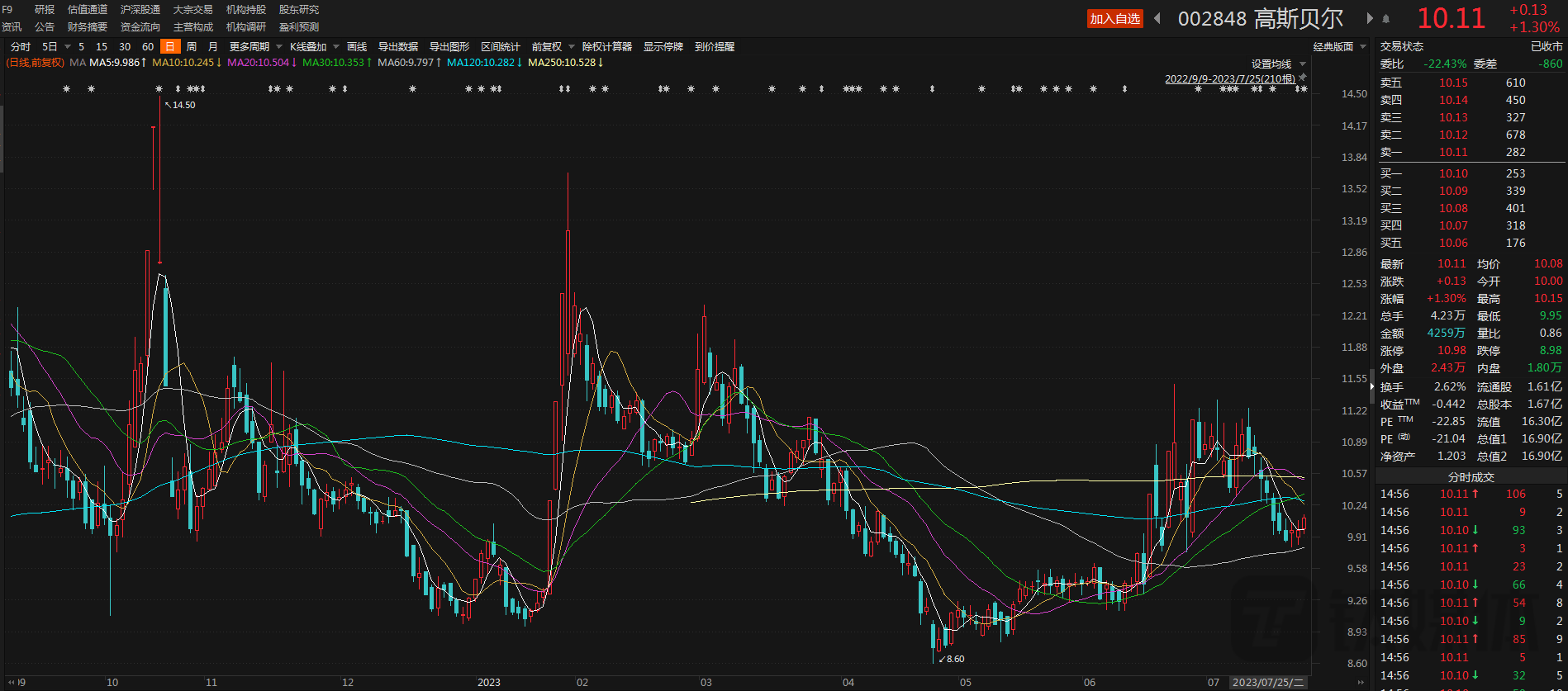Go to previous stock with left arrow

[x=1157, y=18]
